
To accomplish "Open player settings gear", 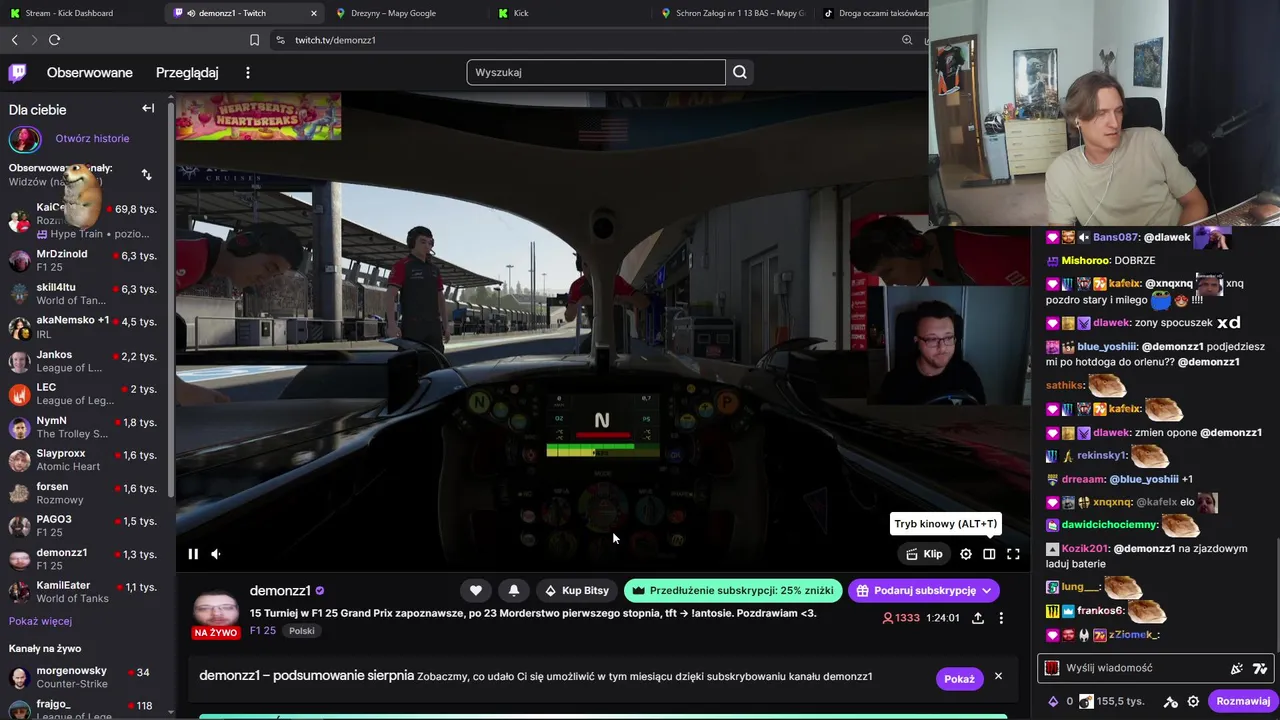I will tap(966, 554).
